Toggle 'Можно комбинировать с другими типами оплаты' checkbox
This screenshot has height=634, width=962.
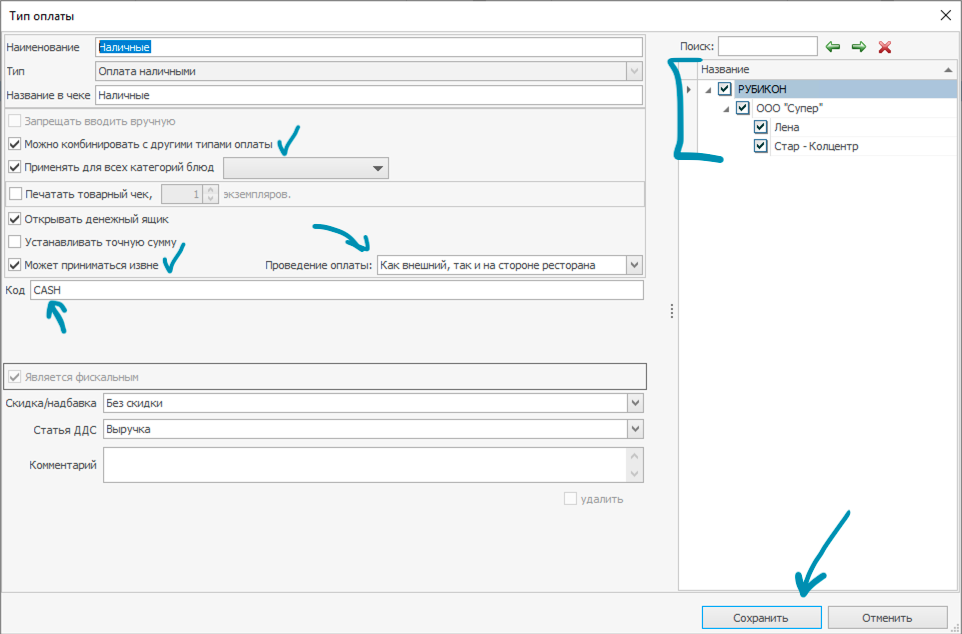pyautogui.click(x=15, y=144)
